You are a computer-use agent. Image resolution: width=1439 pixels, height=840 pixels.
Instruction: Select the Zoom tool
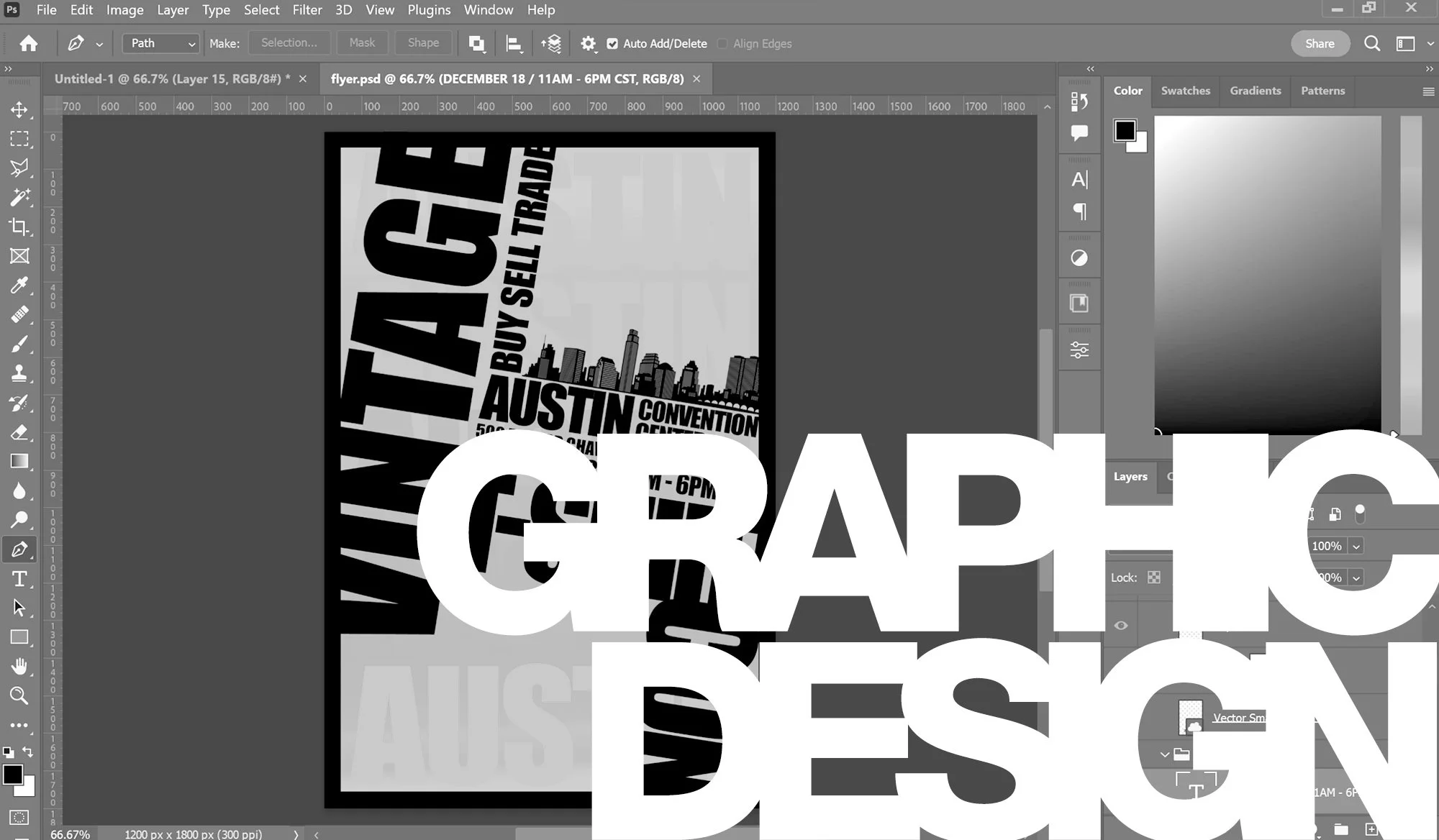click(19, 695)
